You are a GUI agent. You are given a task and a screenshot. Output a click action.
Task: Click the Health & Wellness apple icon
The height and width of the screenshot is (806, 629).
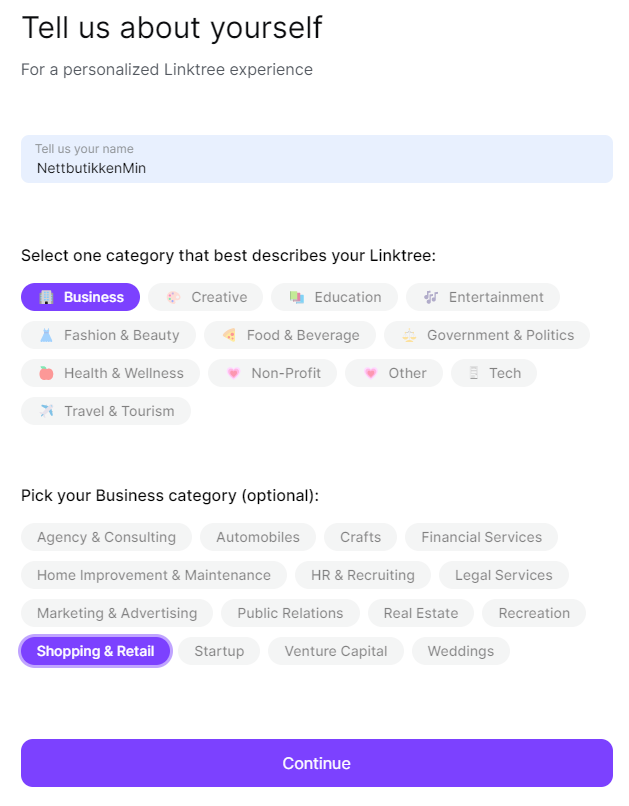(46, 373)
